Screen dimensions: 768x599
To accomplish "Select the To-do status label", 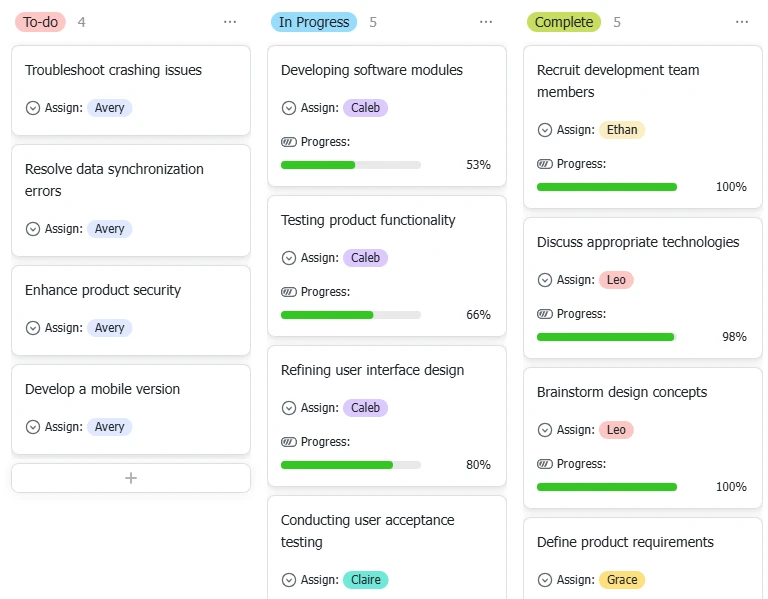I will (x=40, y=22).
